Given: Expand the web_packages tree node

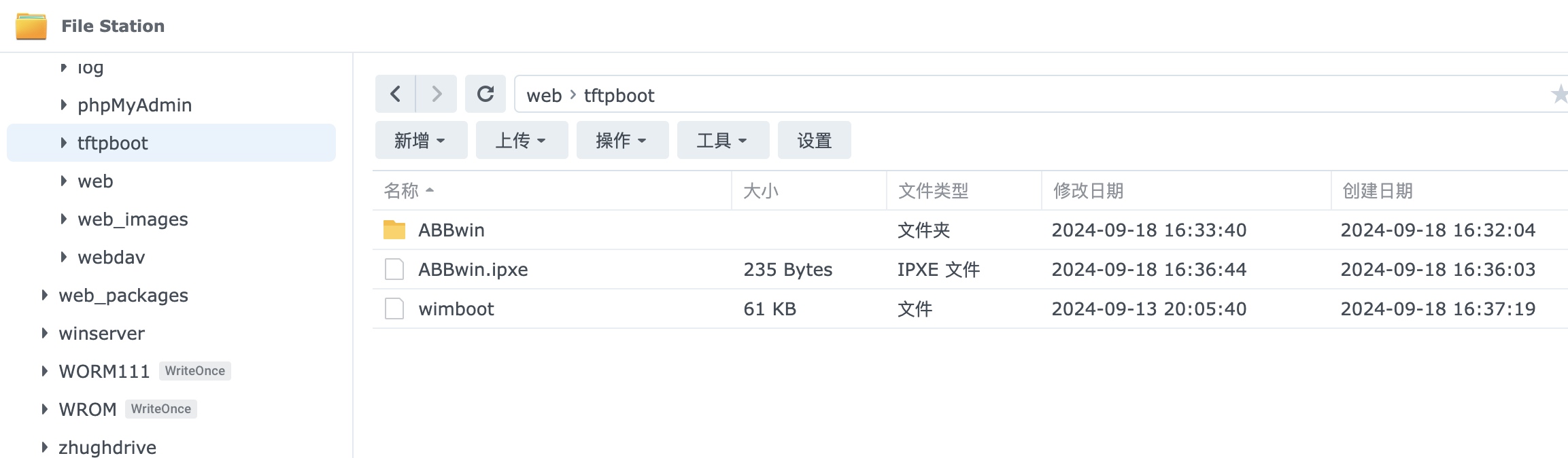Looking at the screenshot, I should pos(44,295).
